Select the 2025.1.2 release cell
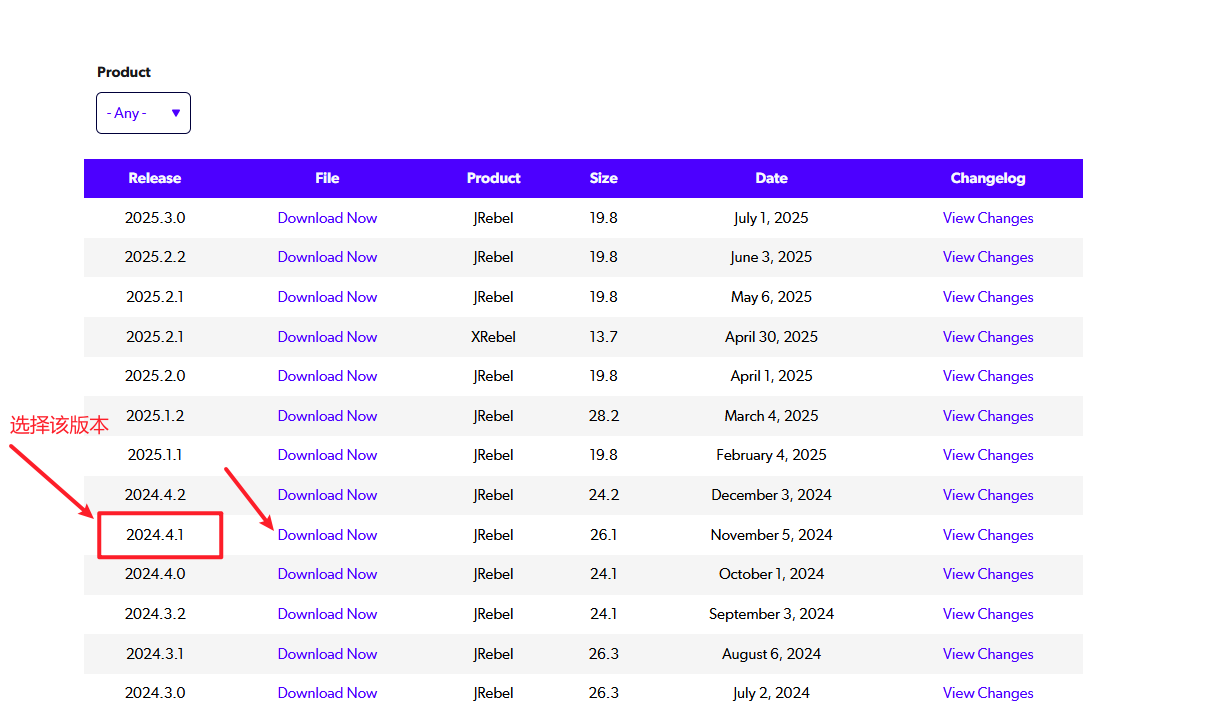The image size is (1217, 712). pos(155,416)
